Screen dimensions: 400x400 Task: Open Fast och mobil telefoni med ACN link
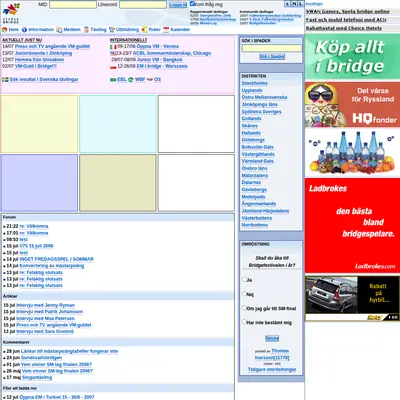[x=346, y=20]
